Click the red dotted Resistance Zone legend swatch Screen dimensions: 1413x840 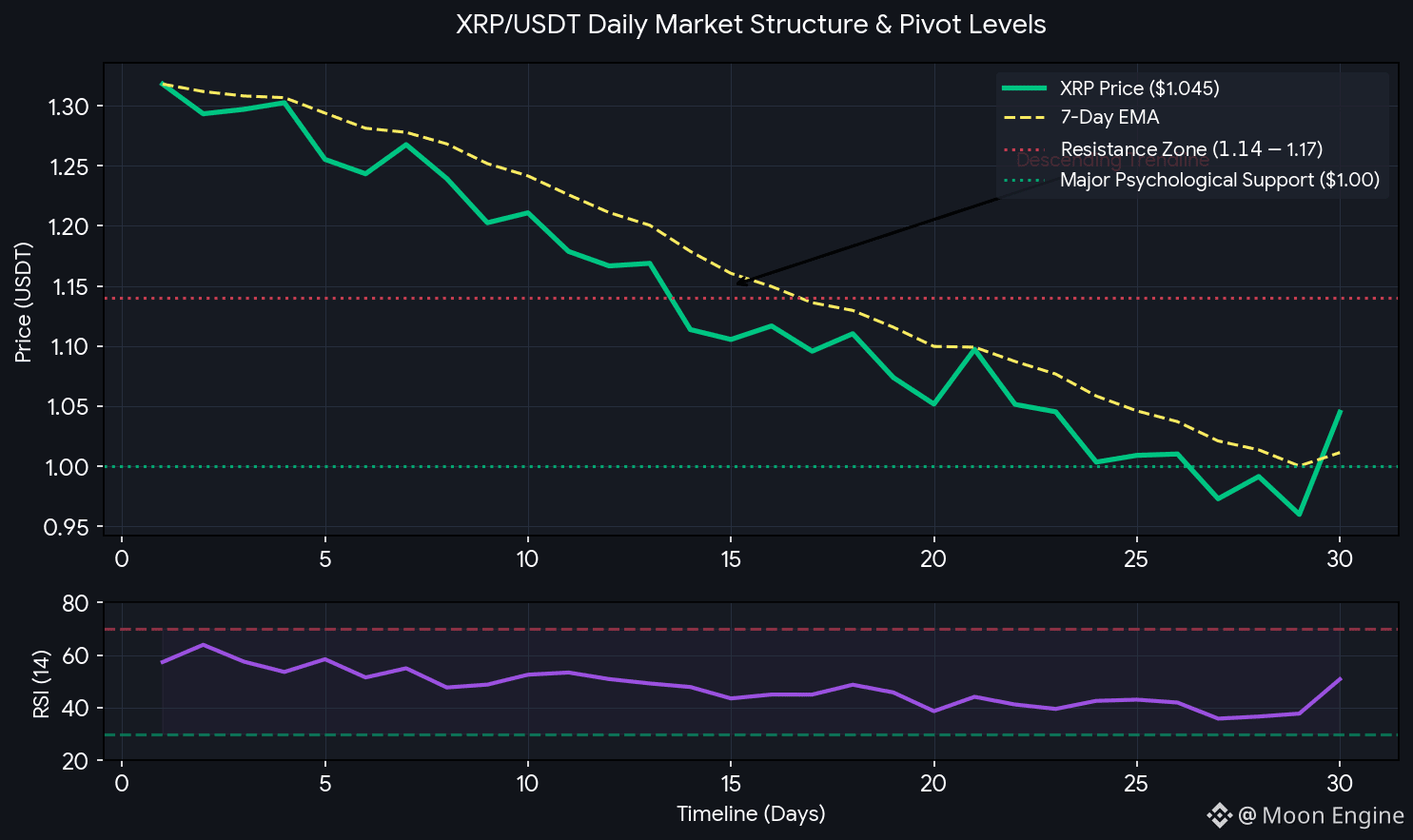pos(1025,149)
